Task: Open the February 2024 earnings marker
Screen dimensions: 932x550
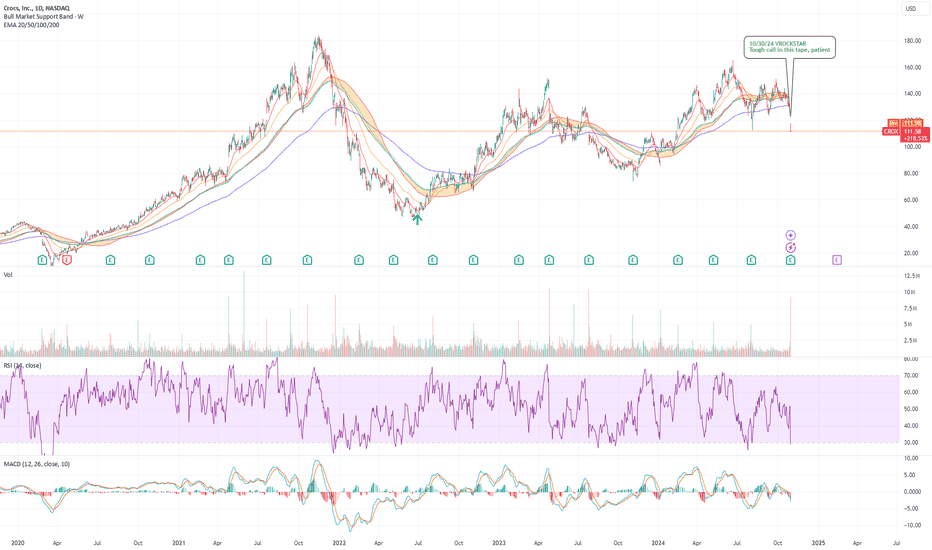Action: [x=678, y=260]
